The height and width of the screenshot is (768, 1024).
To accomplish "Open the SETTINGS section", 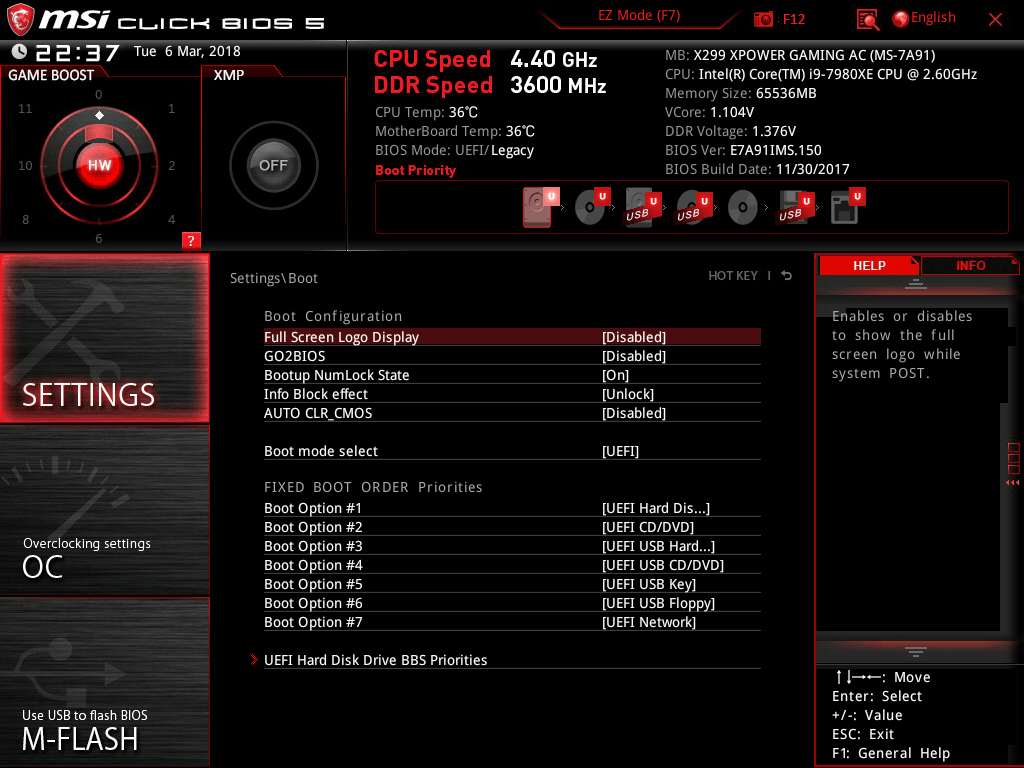I will (x=105, y=338).
